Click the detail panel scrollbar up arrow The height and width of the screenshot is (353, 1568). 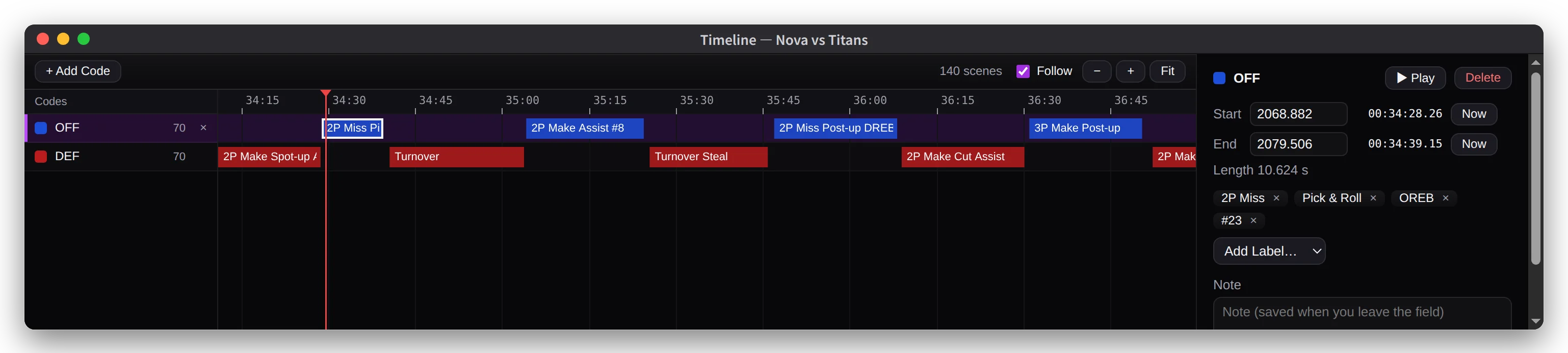point(1535,63)
